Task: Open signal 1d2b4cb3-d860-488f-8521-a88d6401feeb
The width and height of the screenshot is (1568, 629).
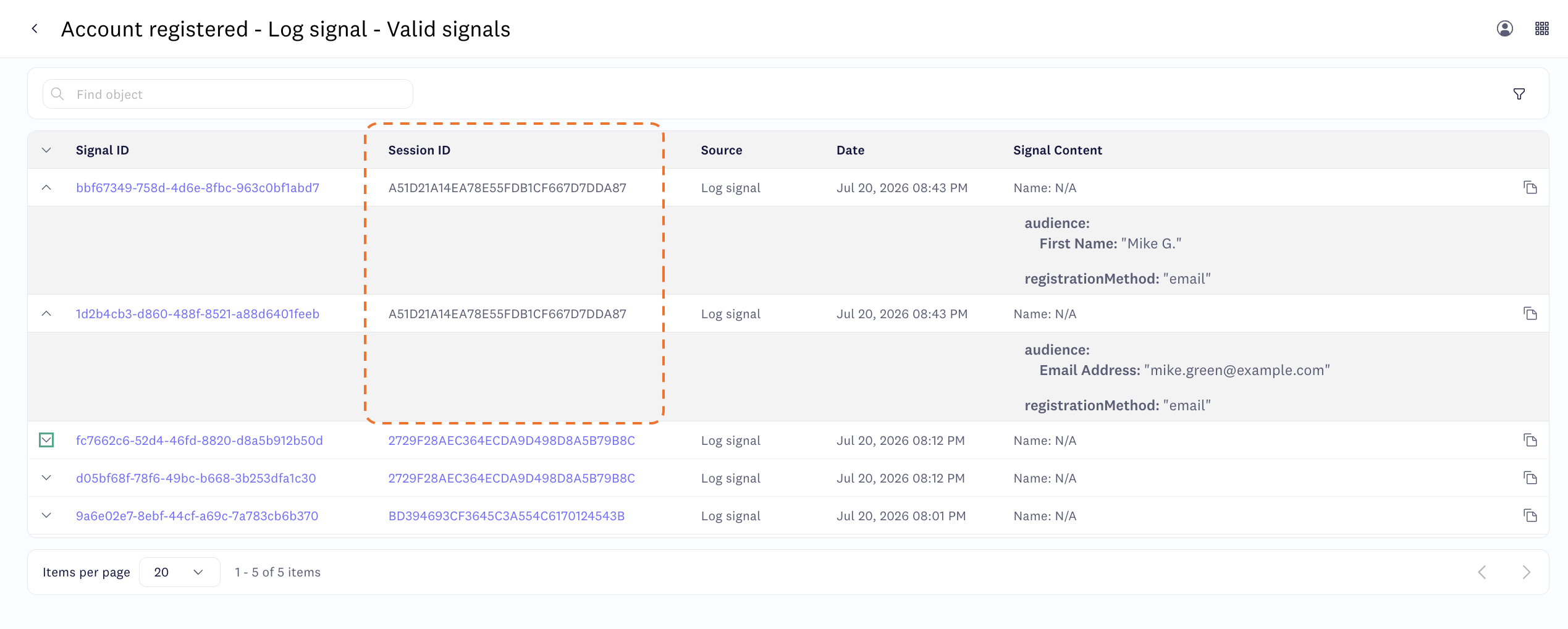Action: [198, 314]
